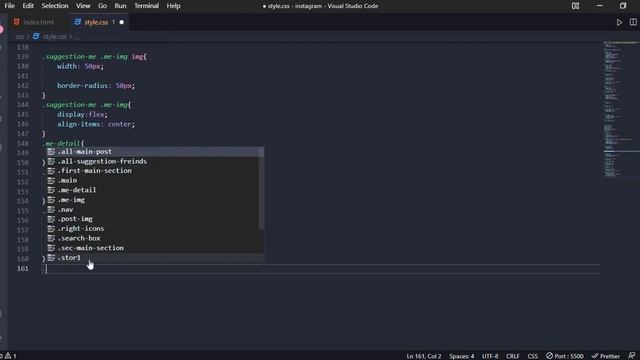This screenshot has height=360, width=640.
Task: Open the Go menu
Action: 102,6
